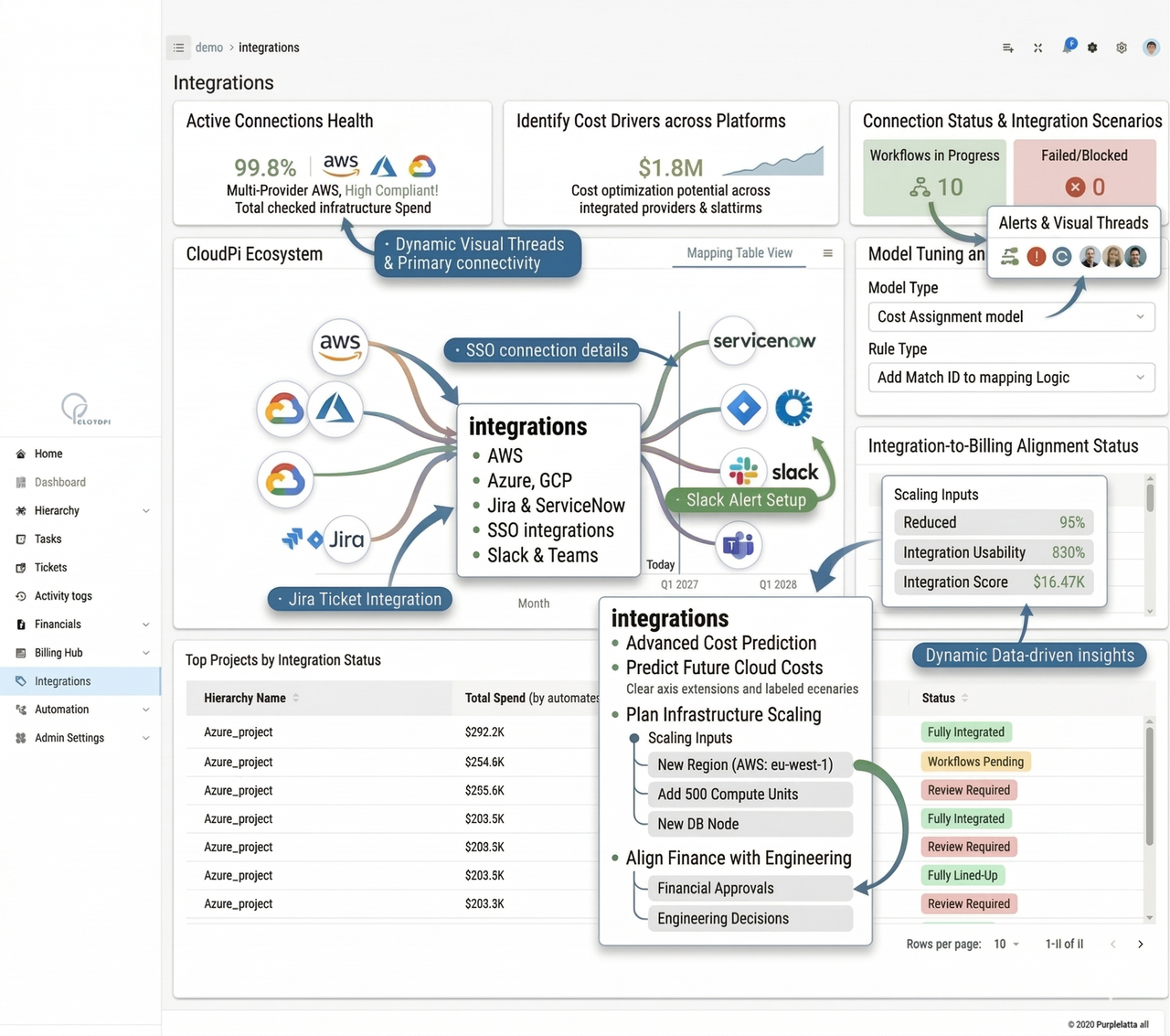This screenshot has height=1036, width=1170.
Task: Click the blue diamond Jira Software icon
Action: coord(744,408)
